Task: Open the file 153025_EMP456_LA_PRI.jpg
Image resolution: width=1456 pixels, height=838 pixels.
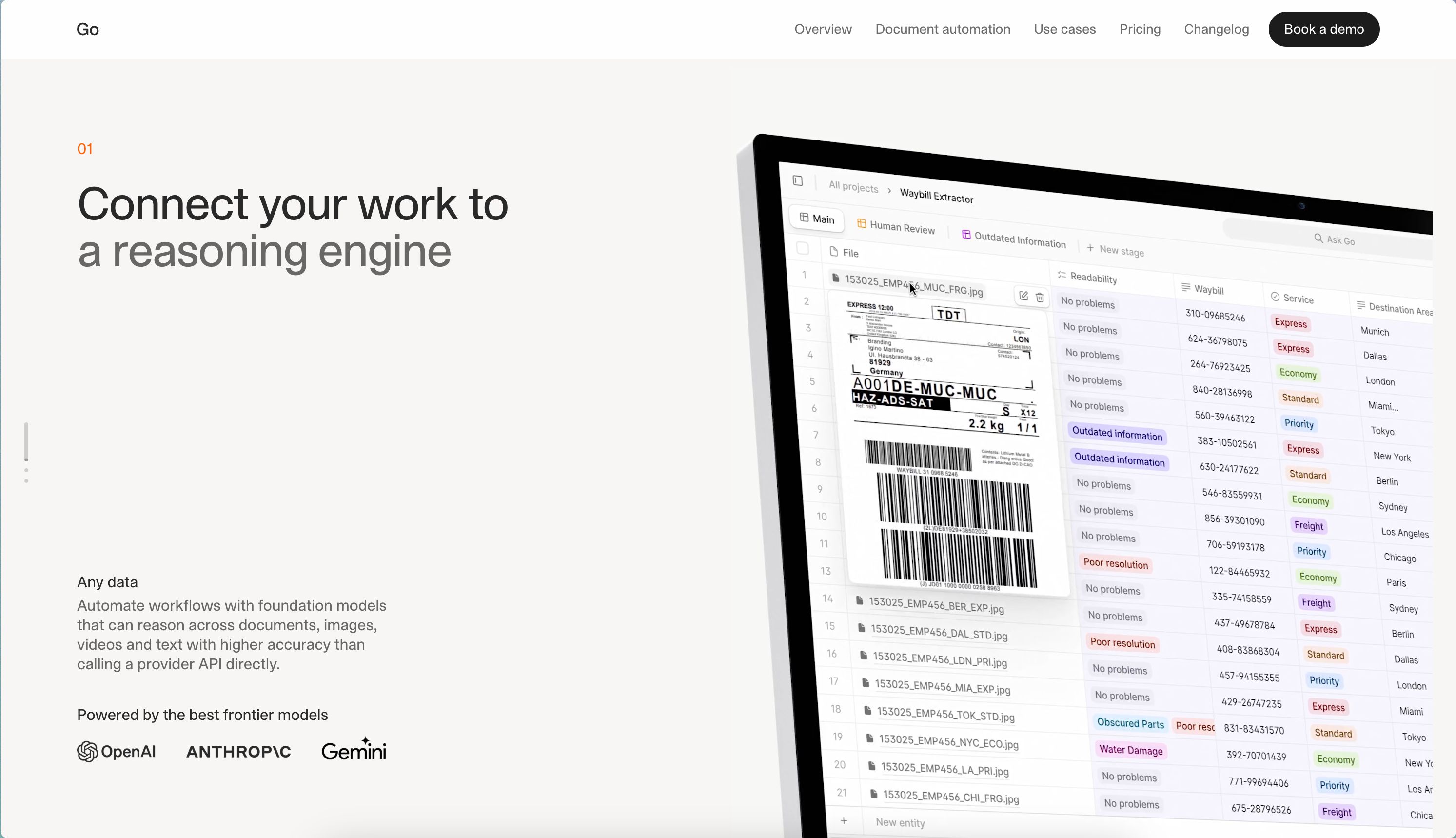Action: pos(944,768)
